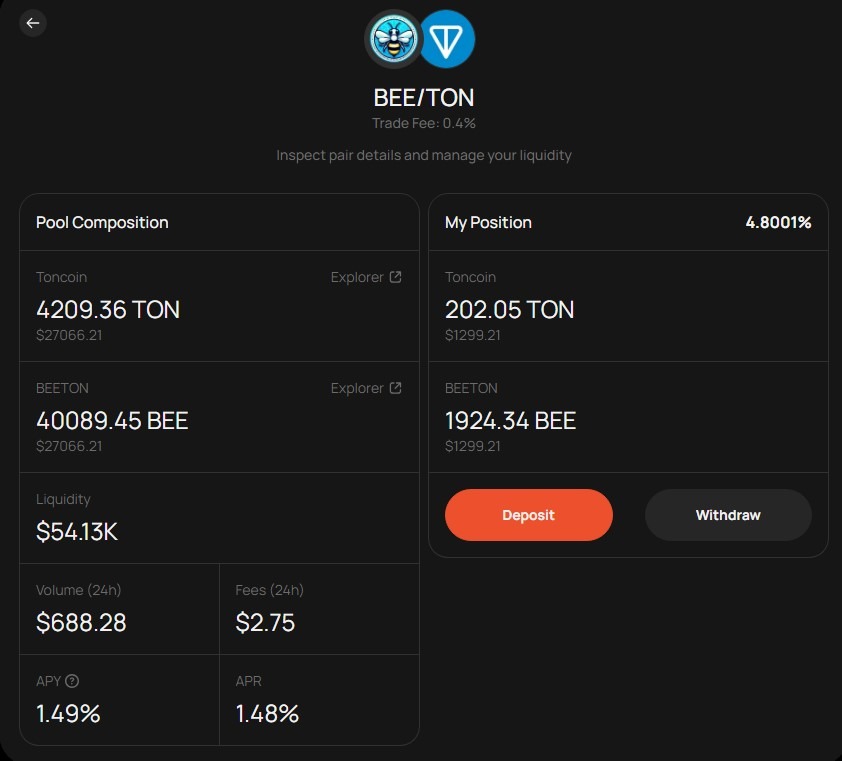Click the orange Deposit button
842x761 pixels.
coord(528,515)
